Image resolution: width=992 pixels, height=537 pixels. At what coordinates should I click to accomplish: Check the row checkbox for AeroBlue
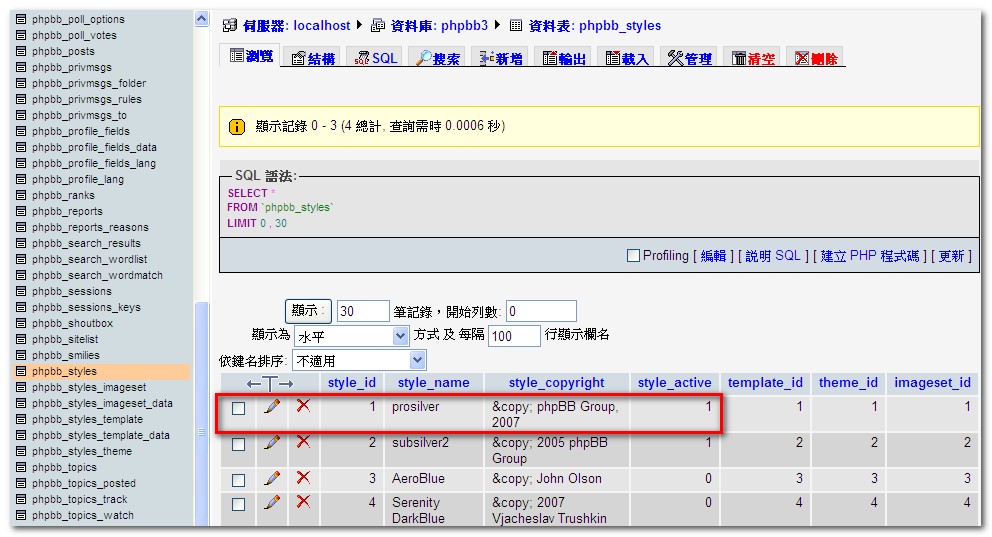pyautogui.click(x=239, y=481)
